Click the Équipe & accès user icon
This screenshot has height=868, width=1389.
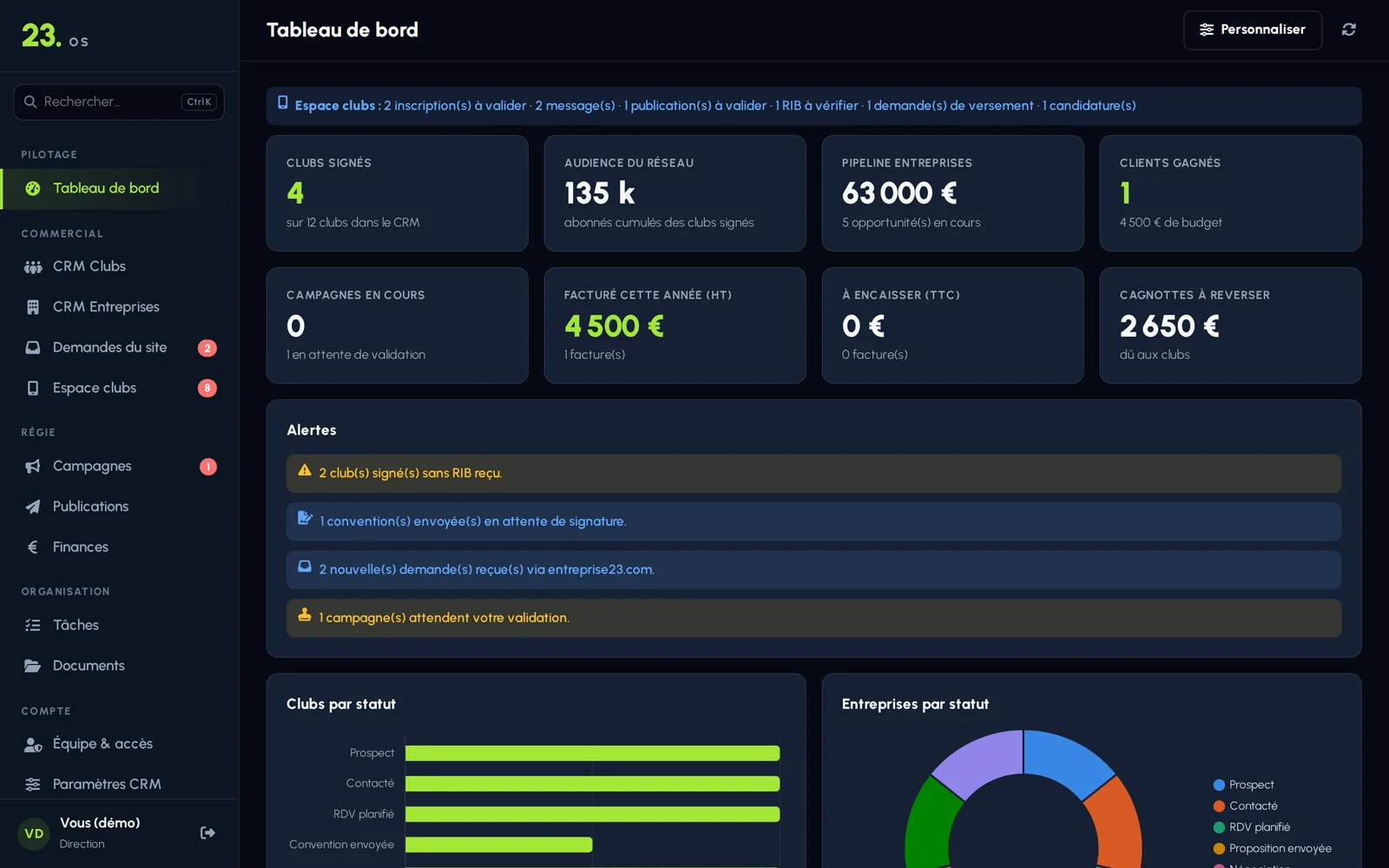(33, 744)
